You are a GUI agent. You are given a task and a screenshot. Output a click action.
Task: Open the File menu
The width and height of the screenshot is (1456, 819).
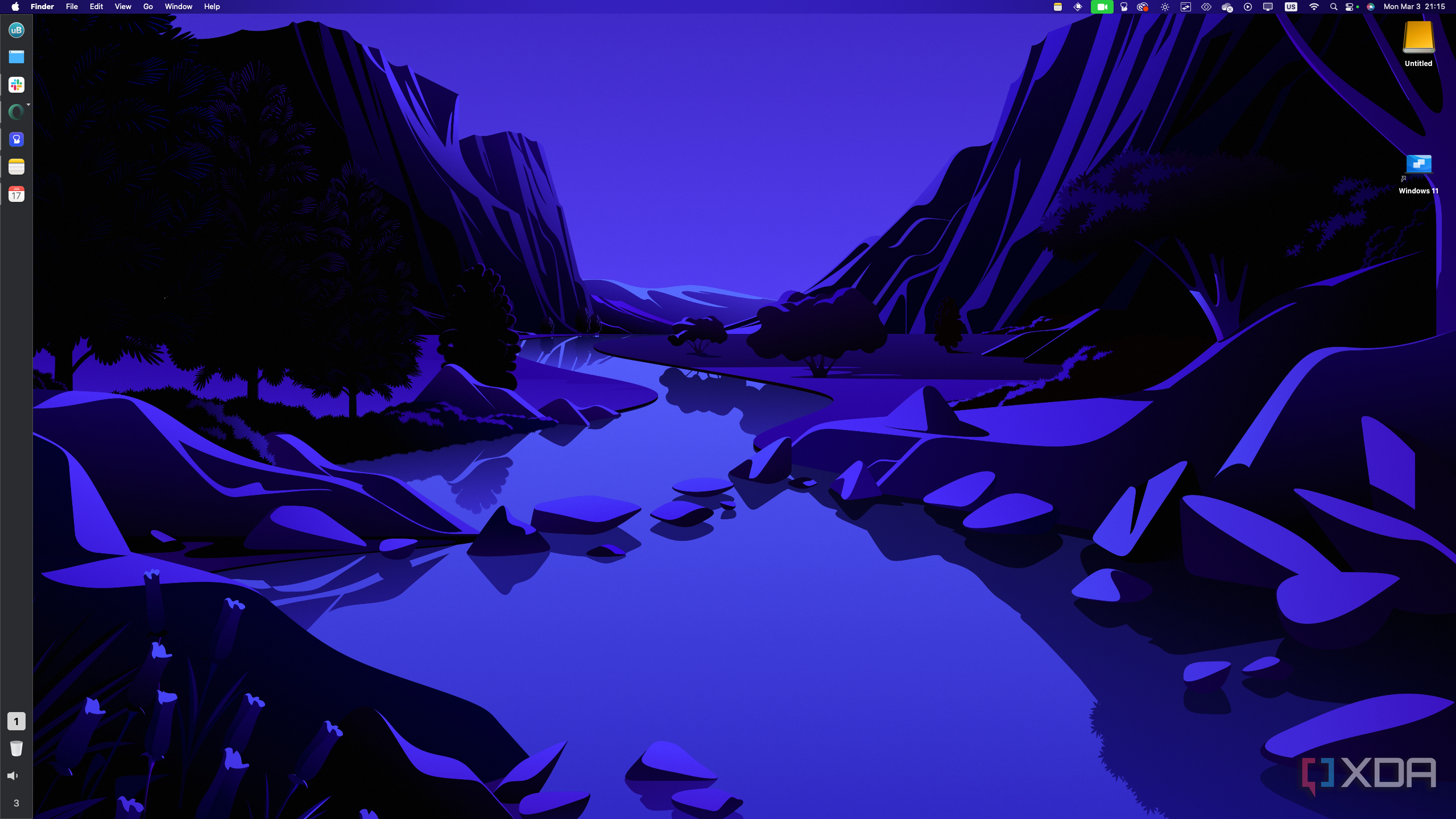[72, 7]
